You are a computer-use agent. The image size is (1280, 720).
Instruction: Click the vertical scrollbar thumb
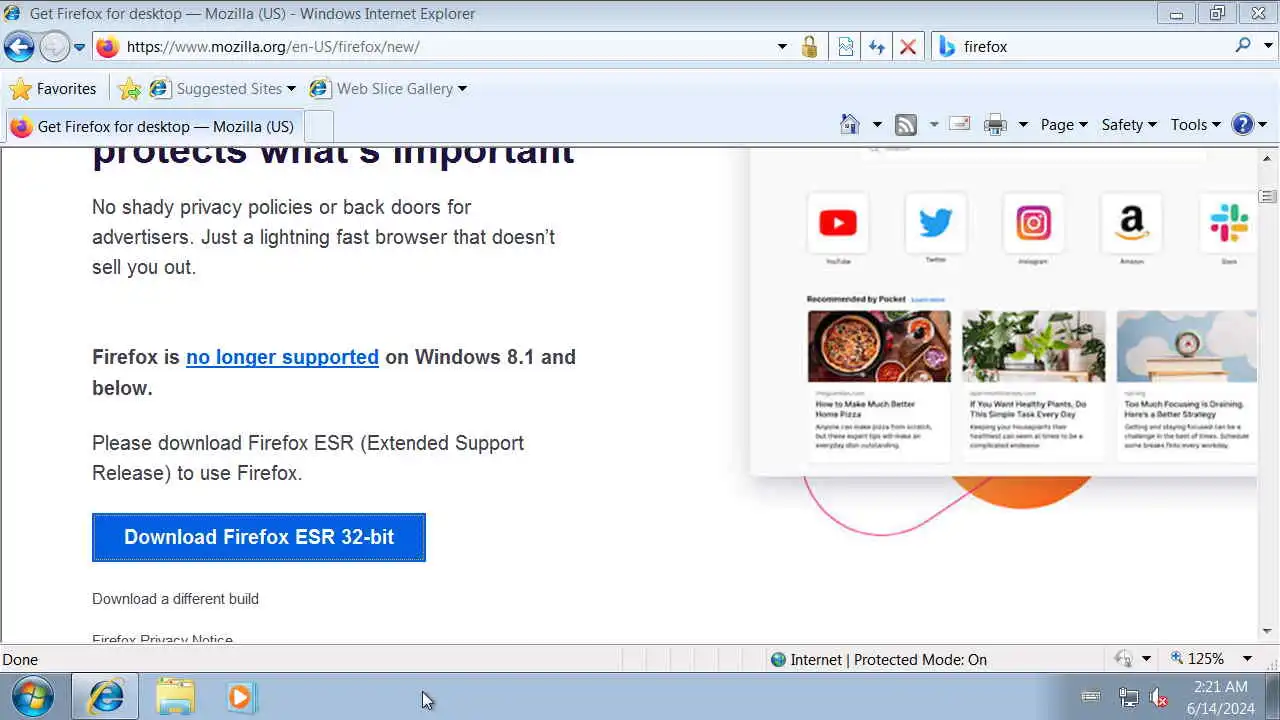[1268, 196]
